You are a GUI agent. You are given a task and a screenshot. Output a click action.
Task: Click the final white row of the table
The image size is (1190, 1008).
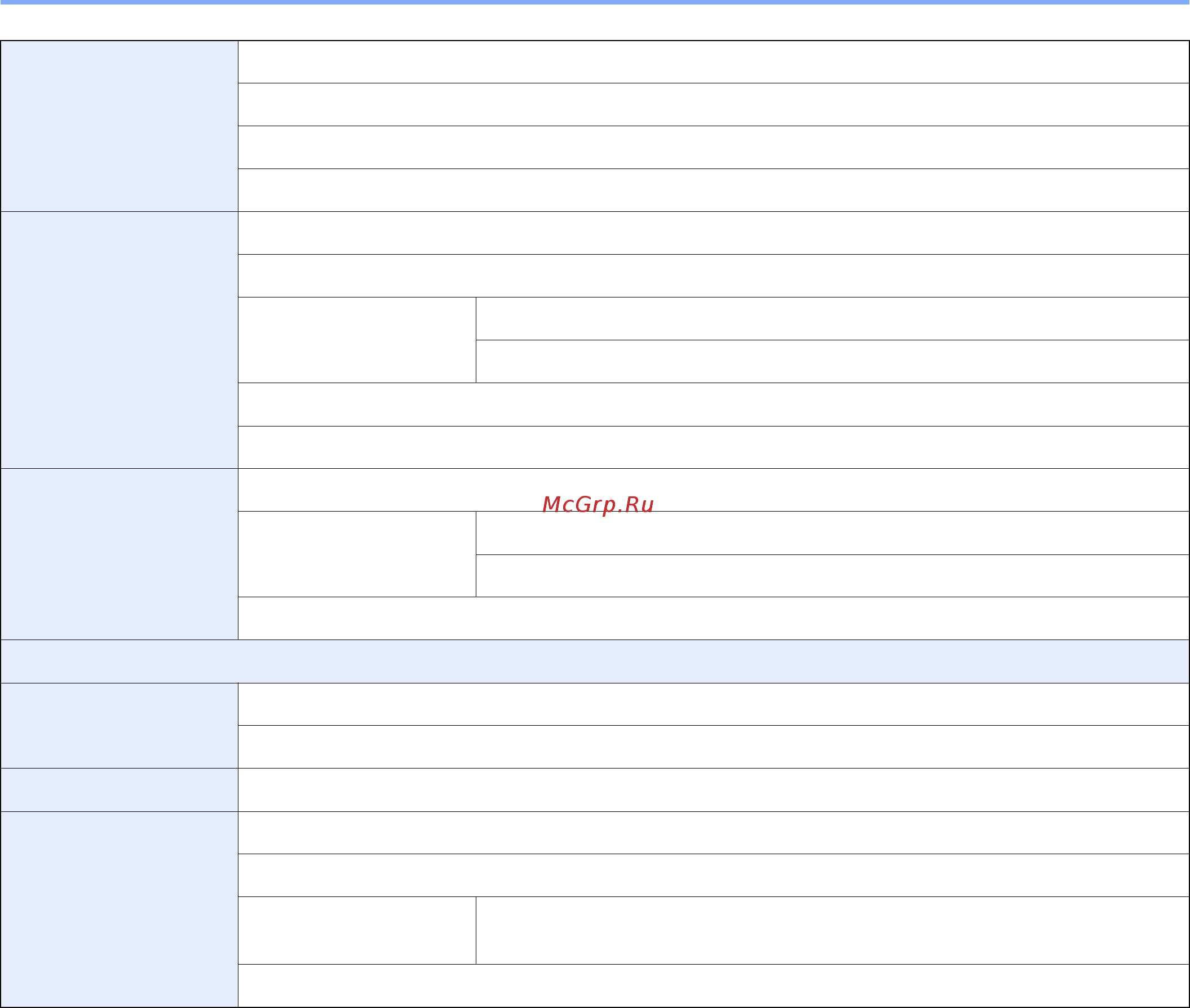point(713,985)
